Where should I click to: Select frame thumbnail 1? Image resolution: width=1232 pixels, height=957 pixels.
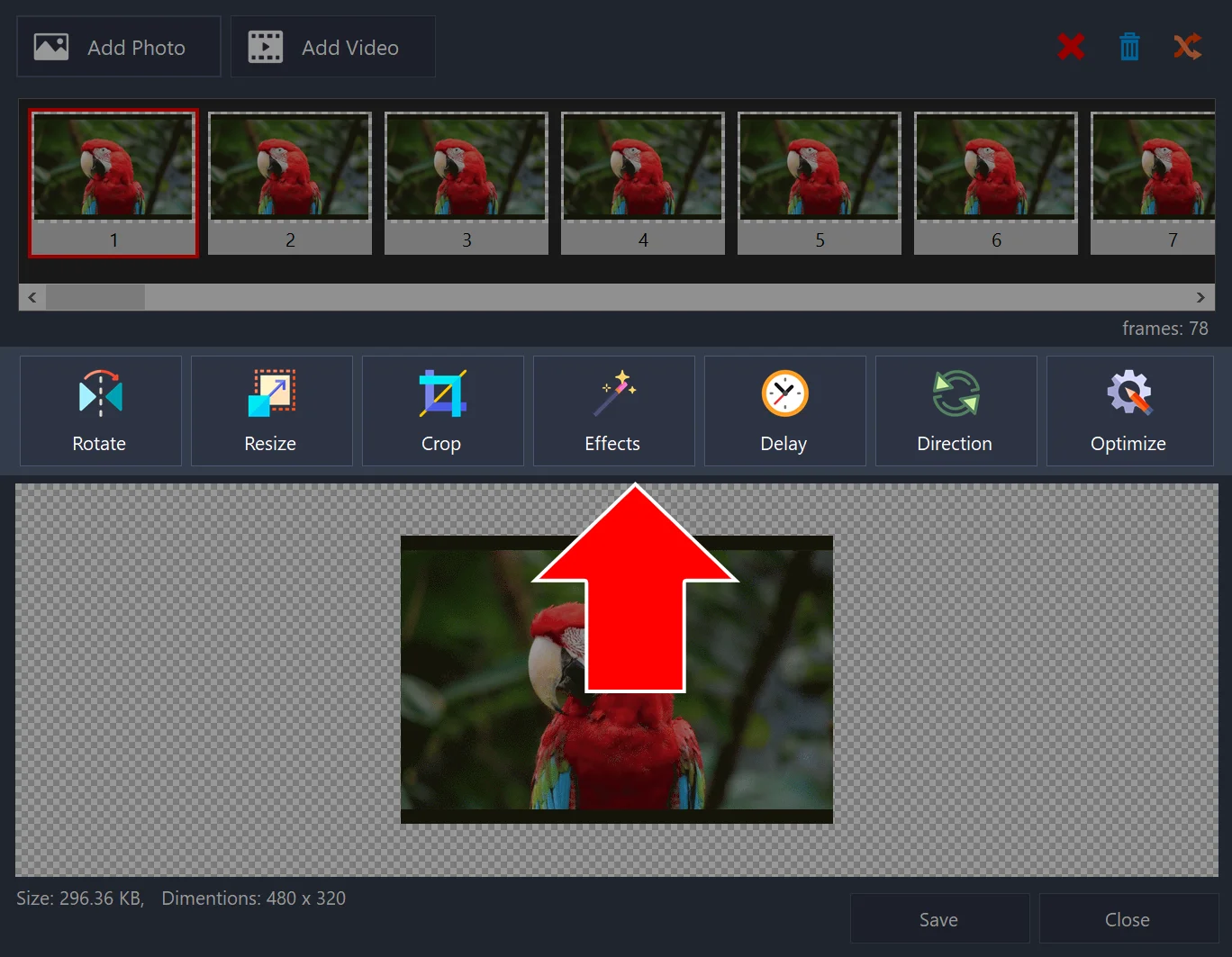tap(113, 184)
